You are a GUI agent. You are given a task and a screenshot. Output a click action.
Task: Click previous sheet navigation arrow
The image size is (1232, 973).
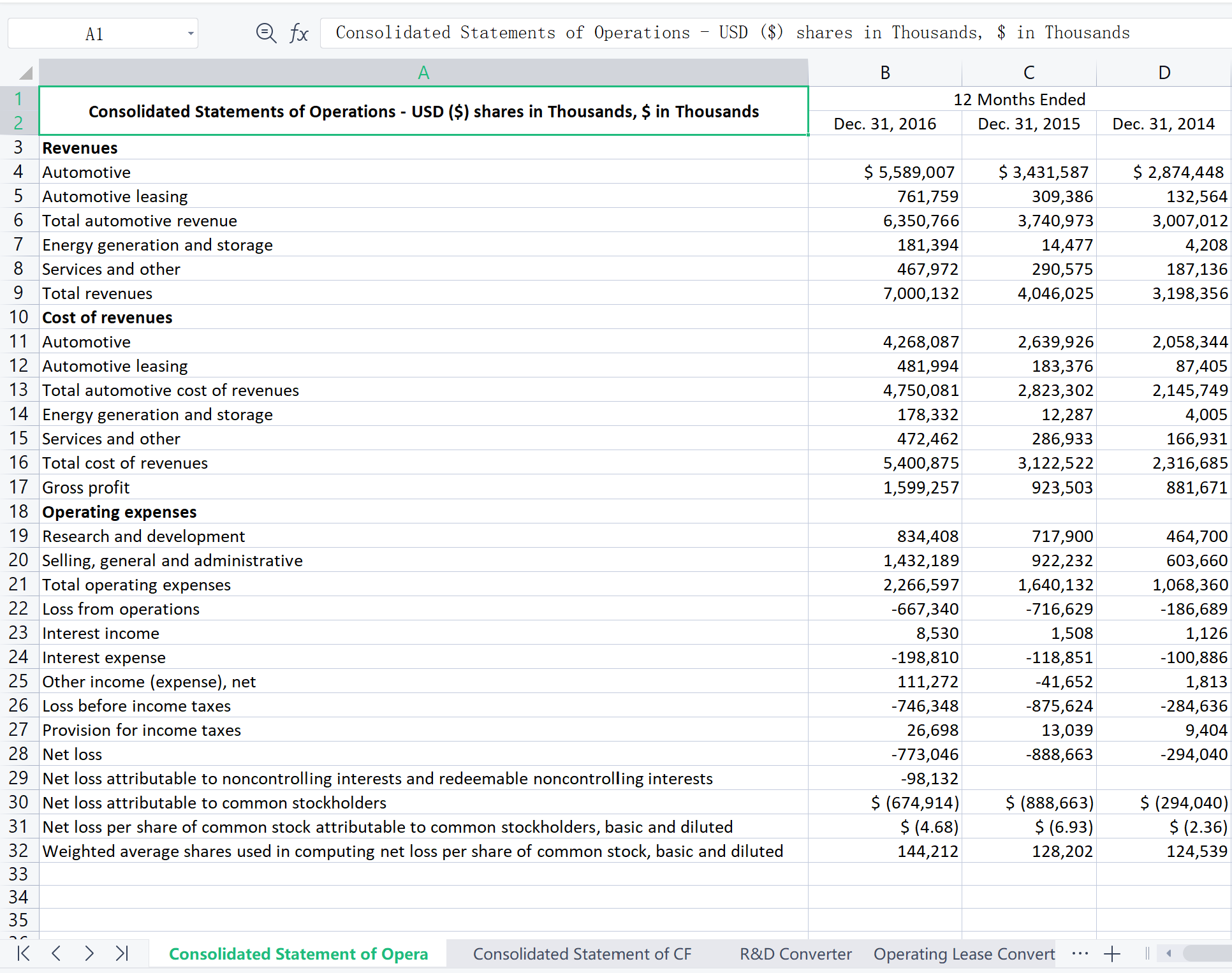(x=56, y=953)
